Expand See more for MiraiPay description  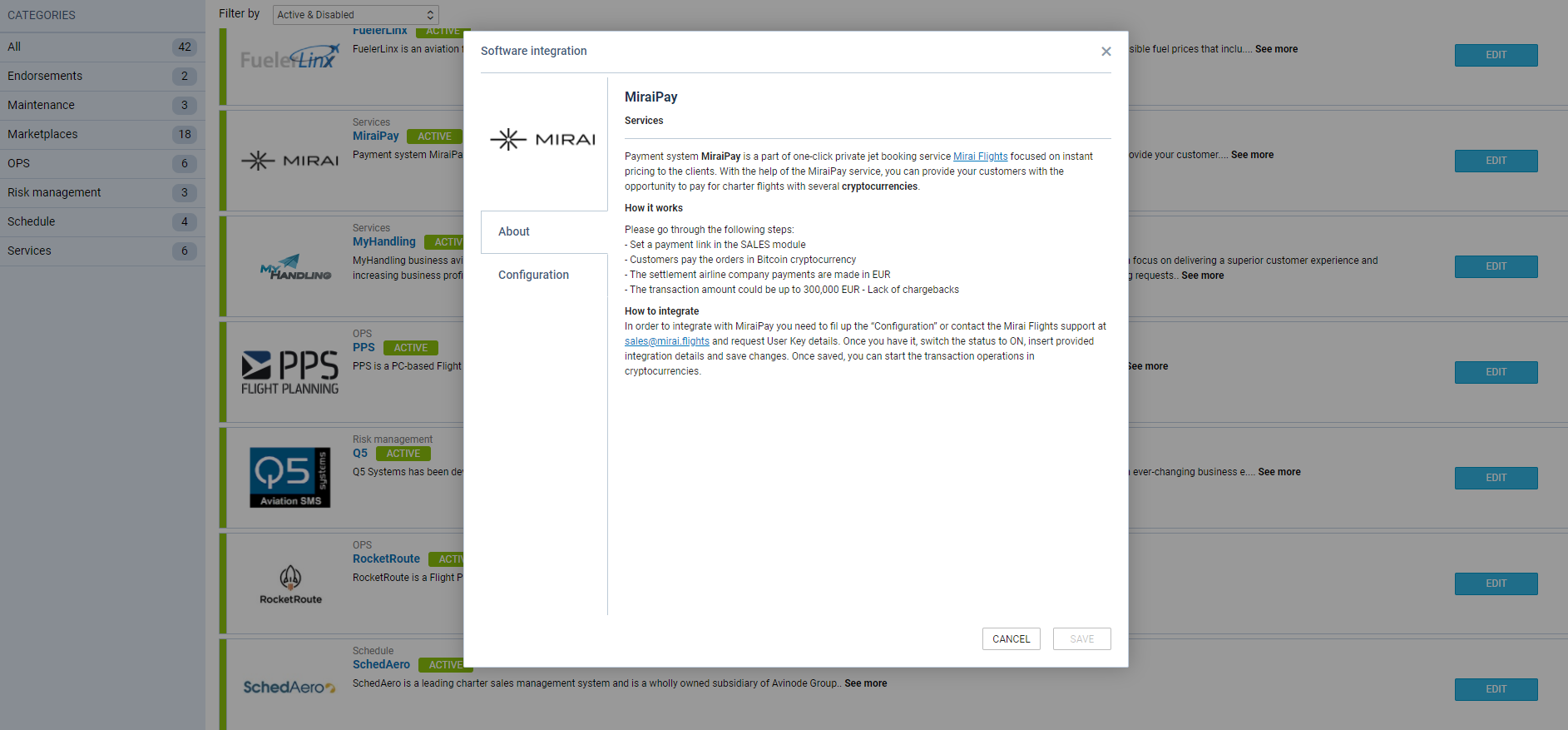coord(1252,155)
